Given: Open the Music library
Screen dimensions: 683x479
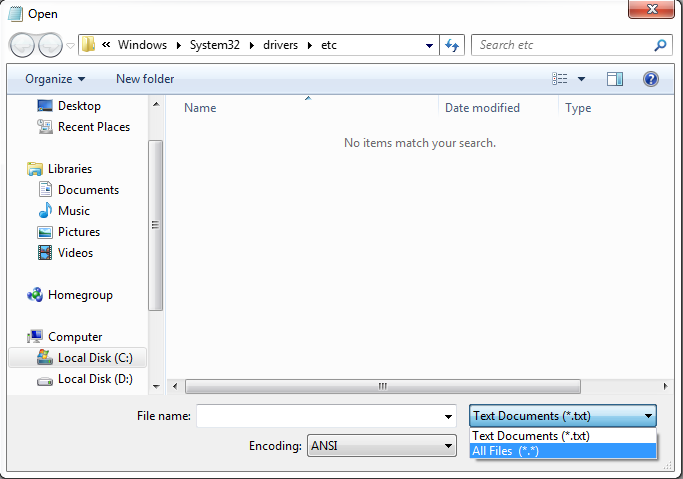Looking at the screenshot, I should 74,211.
